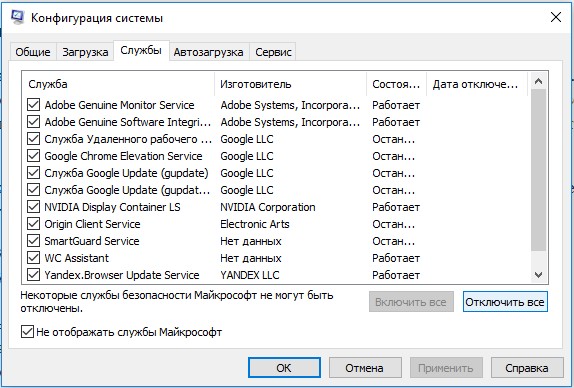Click the scroll up arrow of services list
Screen dimensions: 574x388
click(x=538, y=81)
